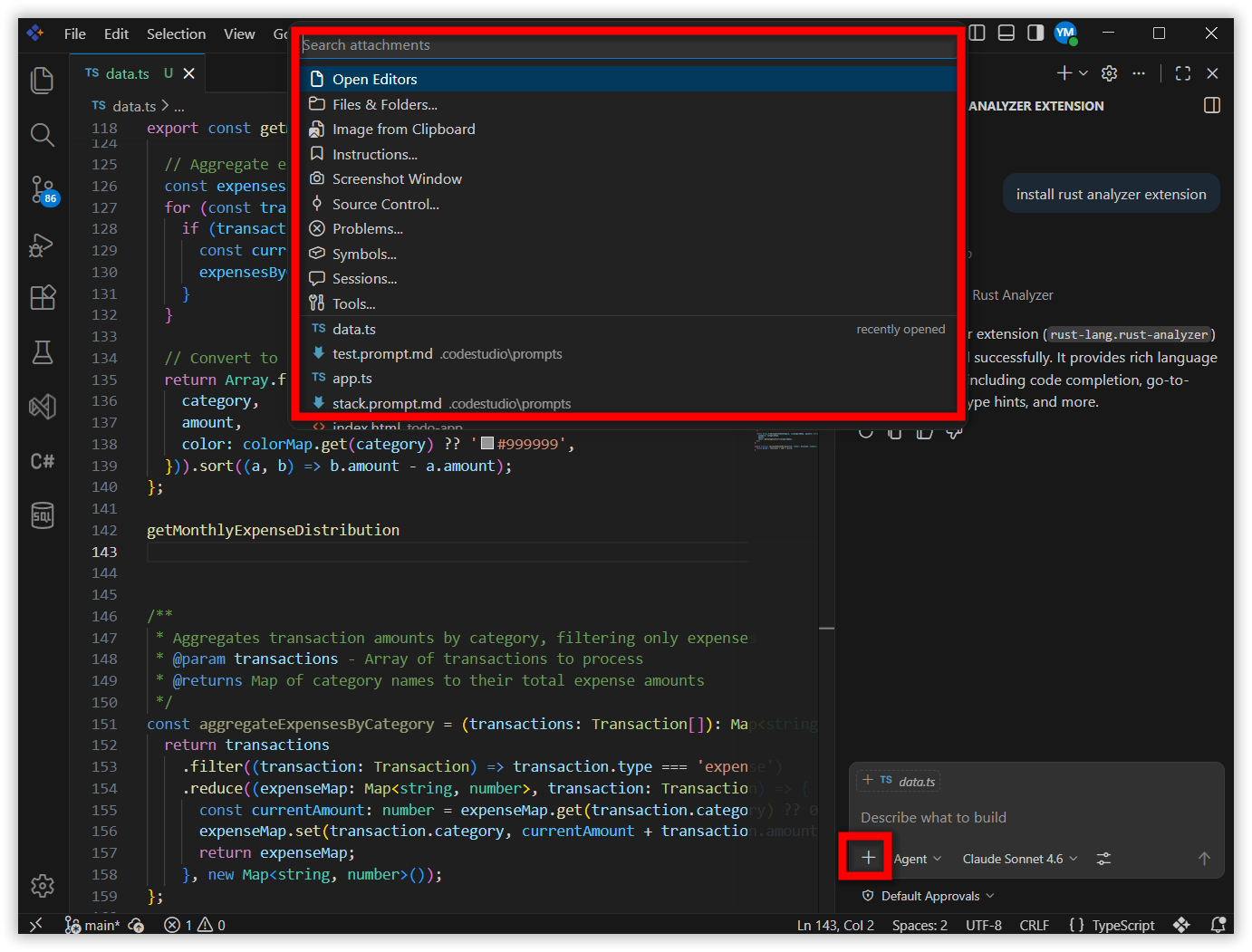Open the remote window indicator in the status bar

tap(36, 925)
